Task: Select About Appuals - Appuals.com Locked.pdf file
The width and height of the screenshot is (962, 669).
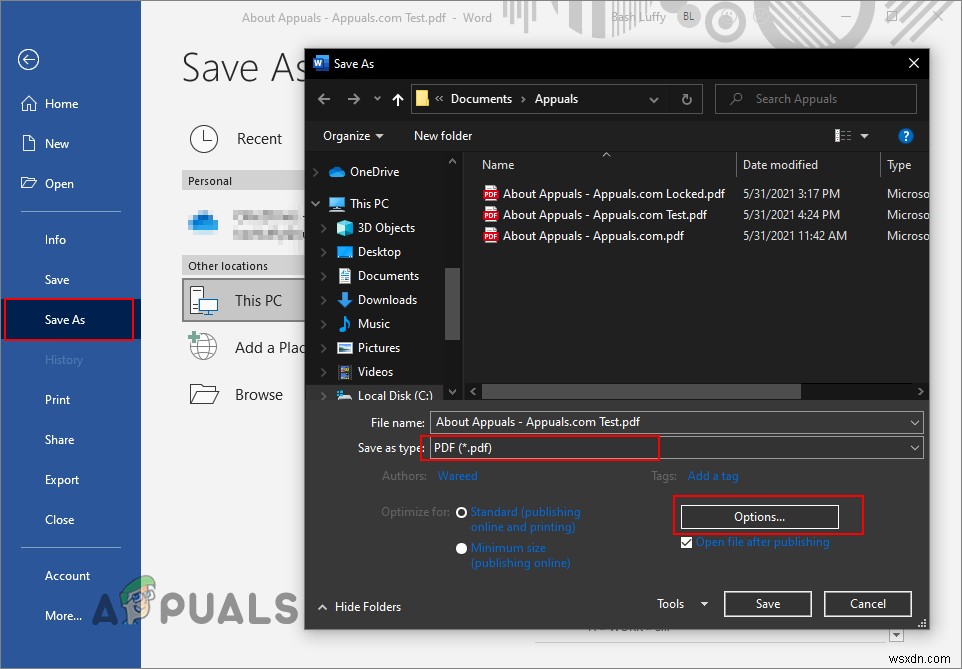Action: tap(604, 194)
